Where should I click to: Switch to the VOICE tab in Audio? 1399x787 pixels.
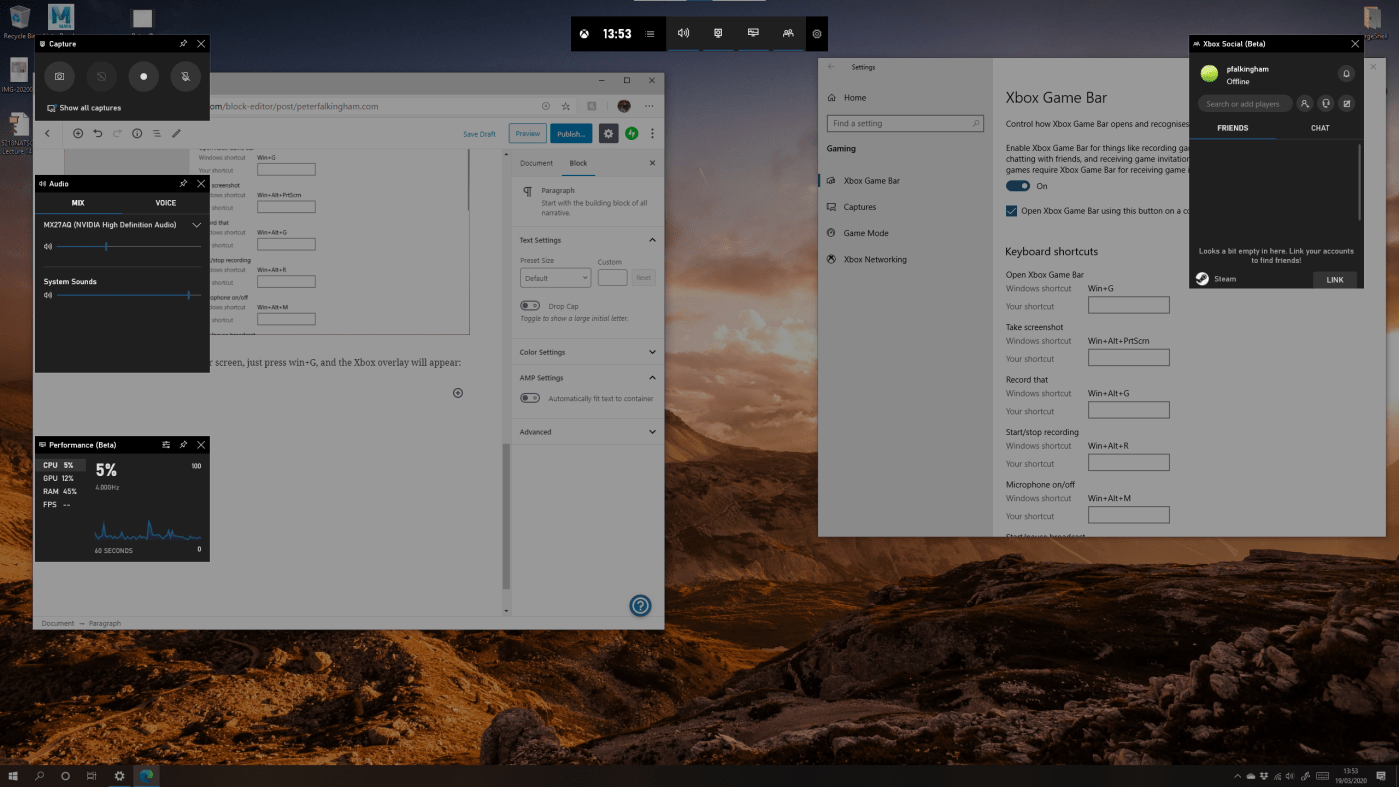(165, 203)
